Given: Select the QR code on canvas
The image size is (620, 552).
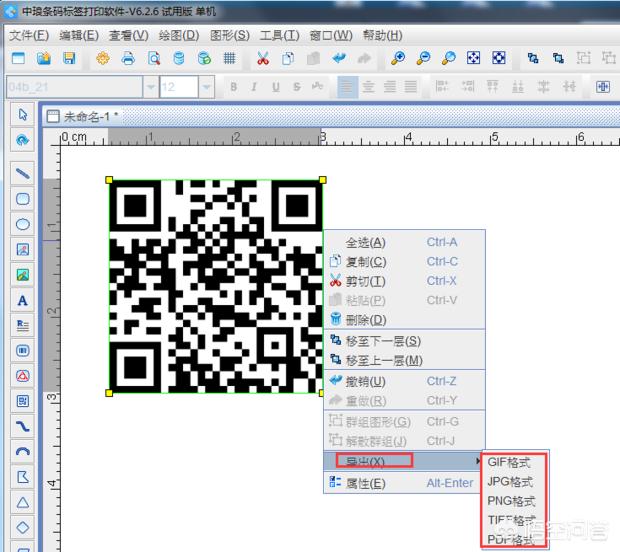Looking at the screenshot, I should click(x=216, y=286).
